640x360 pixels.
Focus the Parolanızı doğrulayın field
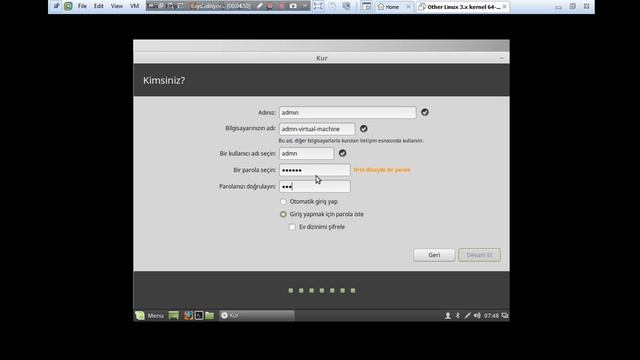pos(315,187)
